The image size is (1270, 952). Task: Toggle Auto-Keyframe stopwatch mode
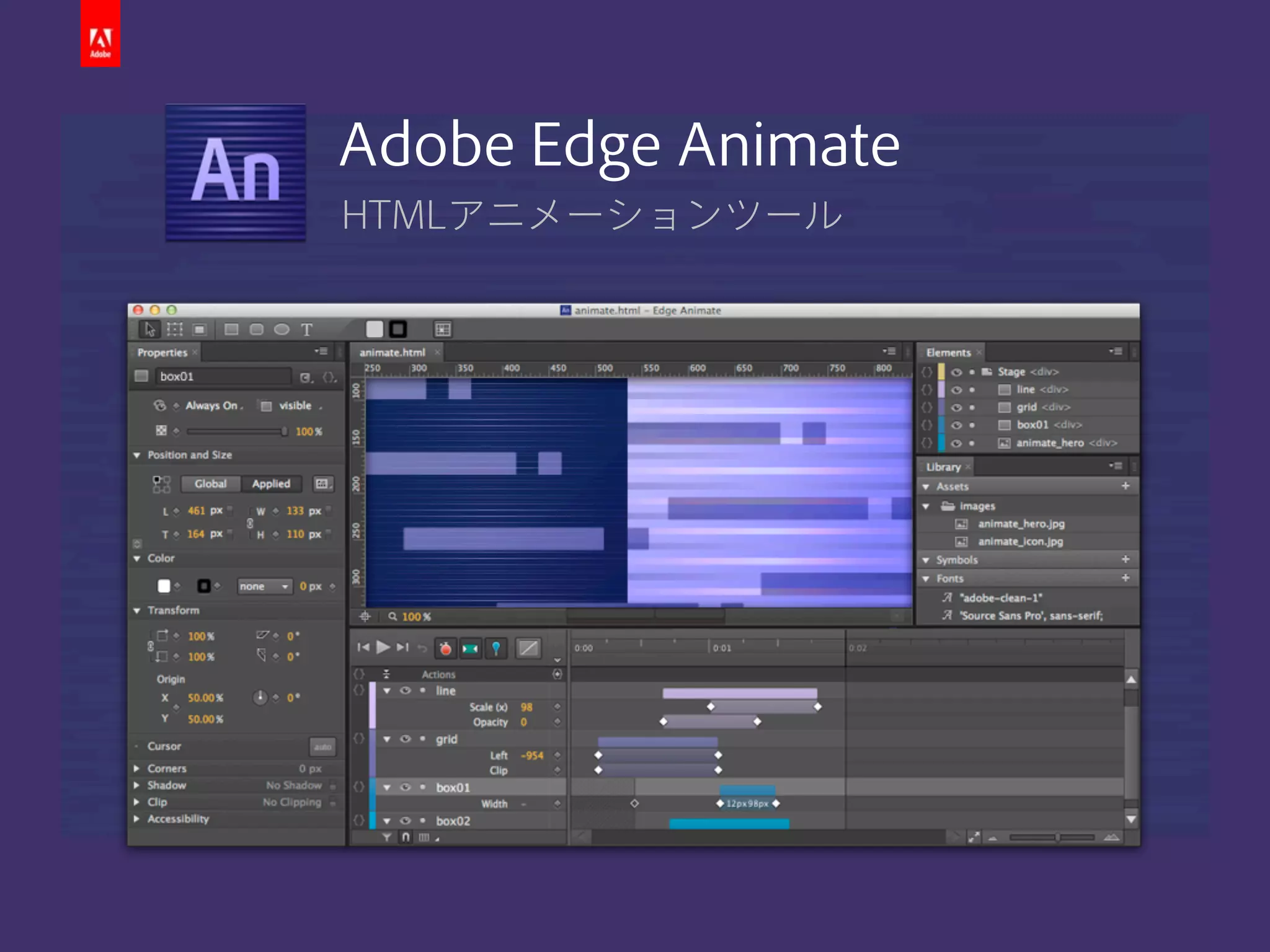(x=445, y=648)
